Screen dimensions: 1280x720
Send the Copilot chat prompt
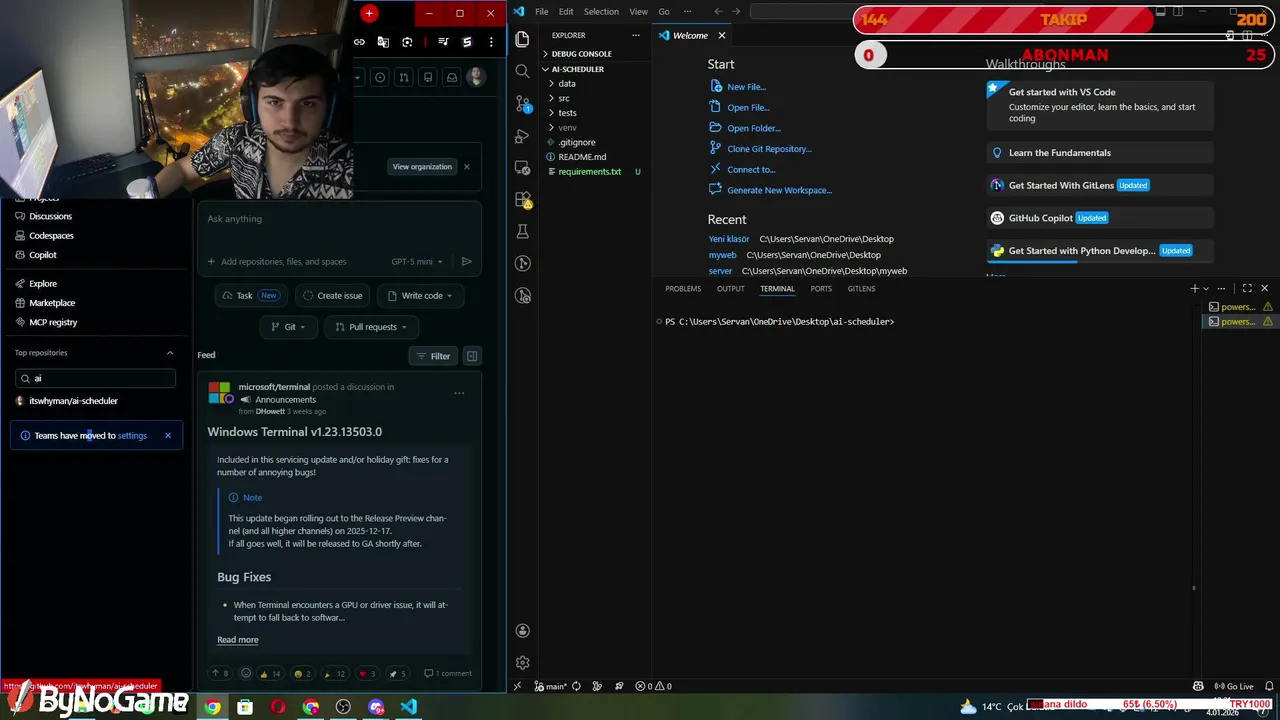click(466, 262)
